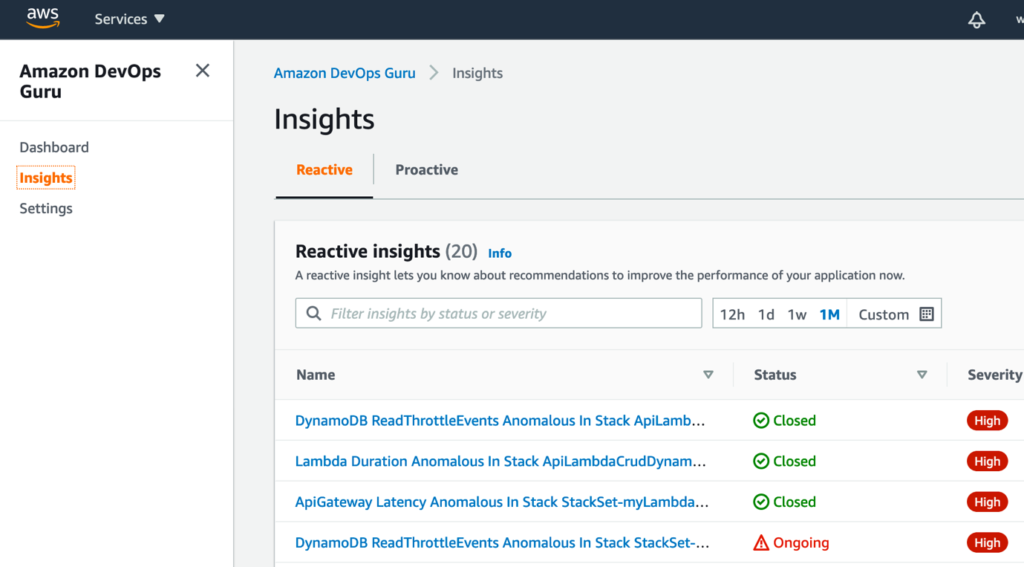Go to Dashboard in the sidebar
The height and width of the screenshot is (567, 1024).
(x=54, y=147)
